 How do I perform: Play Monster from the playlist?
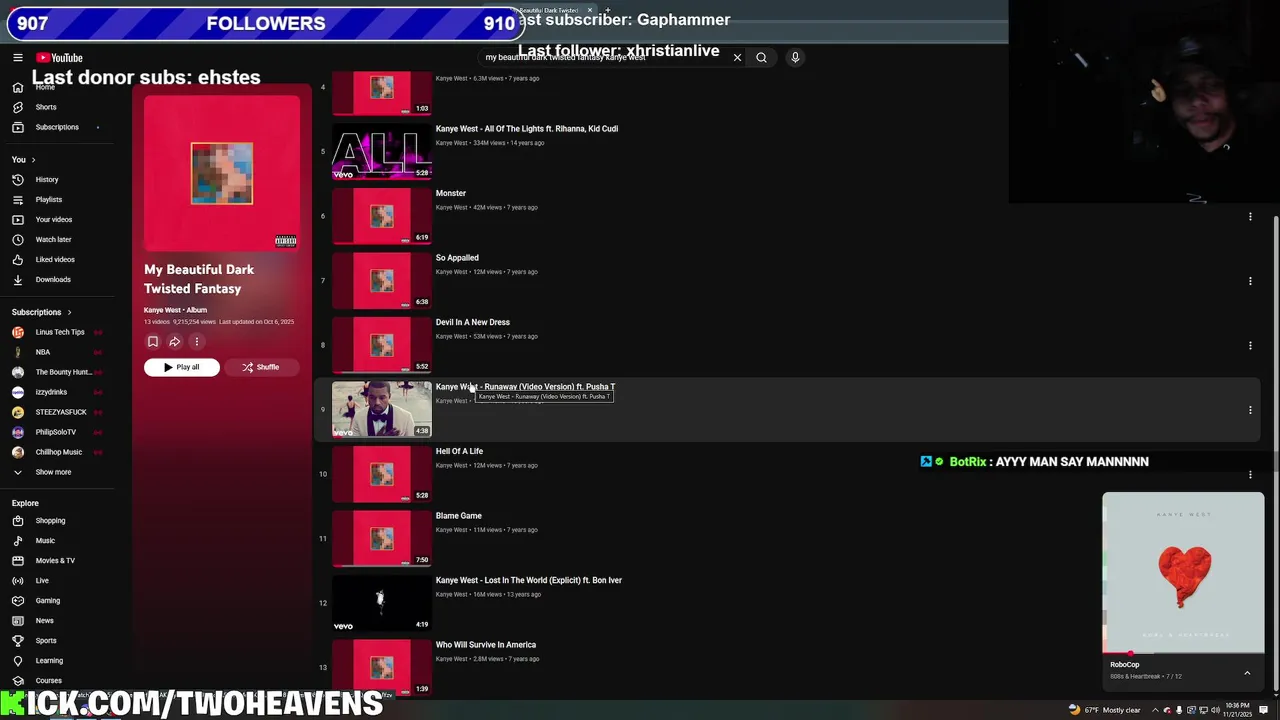(451, 193)
